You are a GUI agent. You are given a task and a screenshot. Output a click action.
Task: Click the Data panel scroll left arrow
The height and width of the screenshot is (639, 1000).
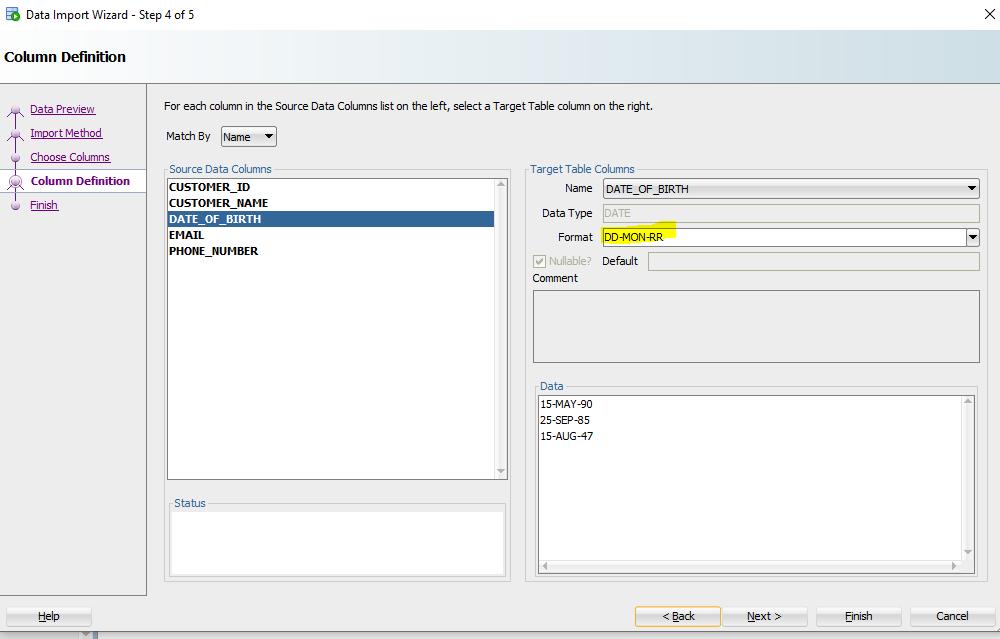pos(545,566)
